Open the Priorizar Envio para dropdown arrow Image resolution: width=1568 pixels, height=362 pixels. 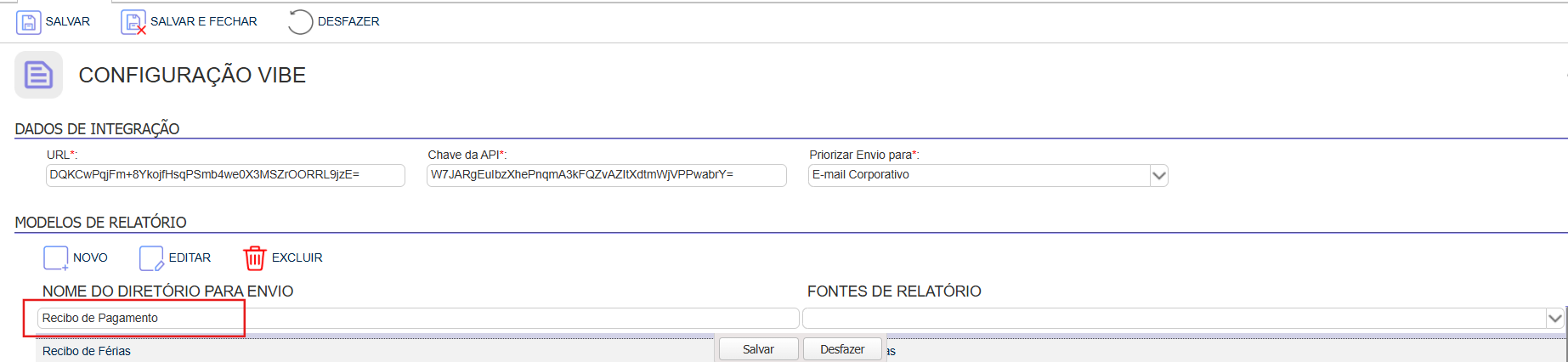tap(1158, 176)
